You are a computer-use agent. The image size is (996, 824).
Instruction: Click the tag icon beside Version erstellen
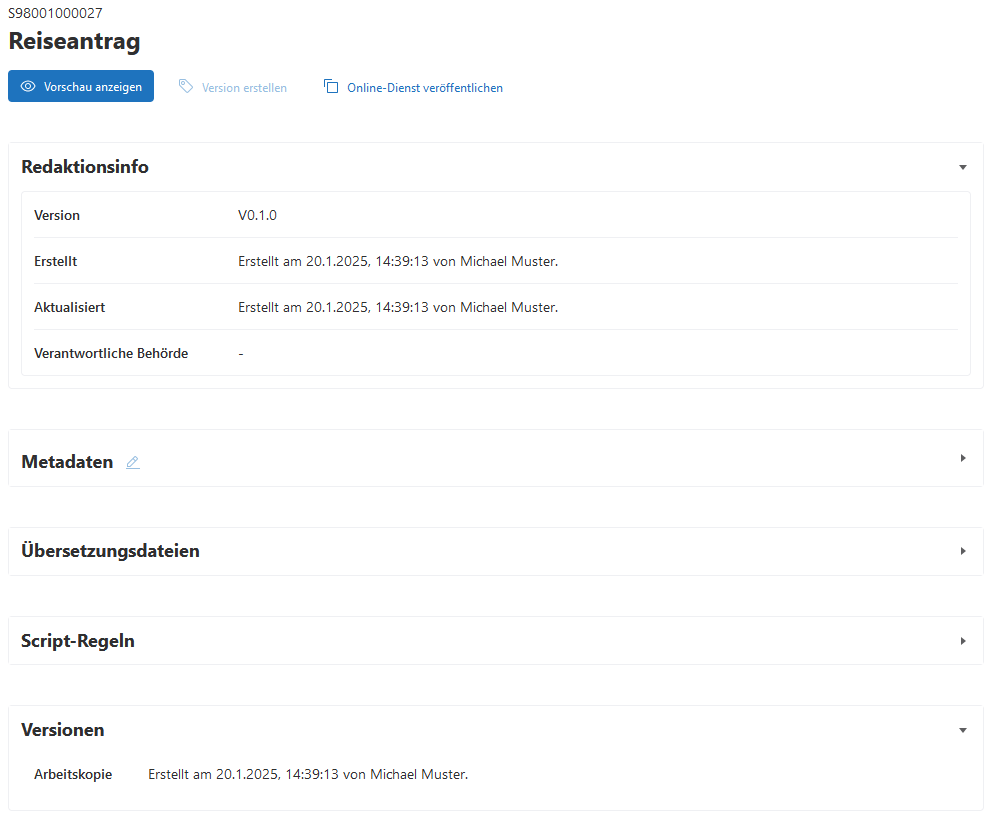pos(186,87)
